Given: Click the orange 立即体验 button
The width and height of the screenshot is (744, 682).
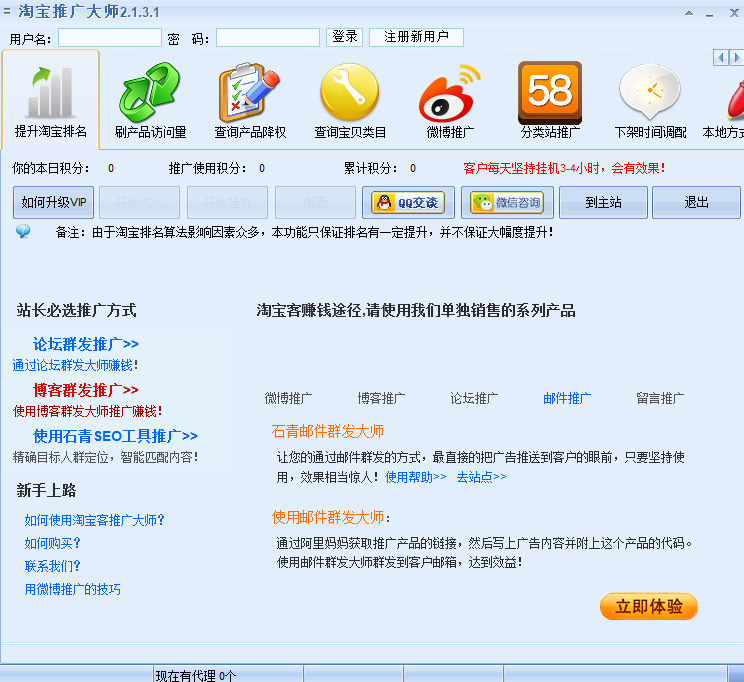Looking at the screenshot, I should (649, 606).
